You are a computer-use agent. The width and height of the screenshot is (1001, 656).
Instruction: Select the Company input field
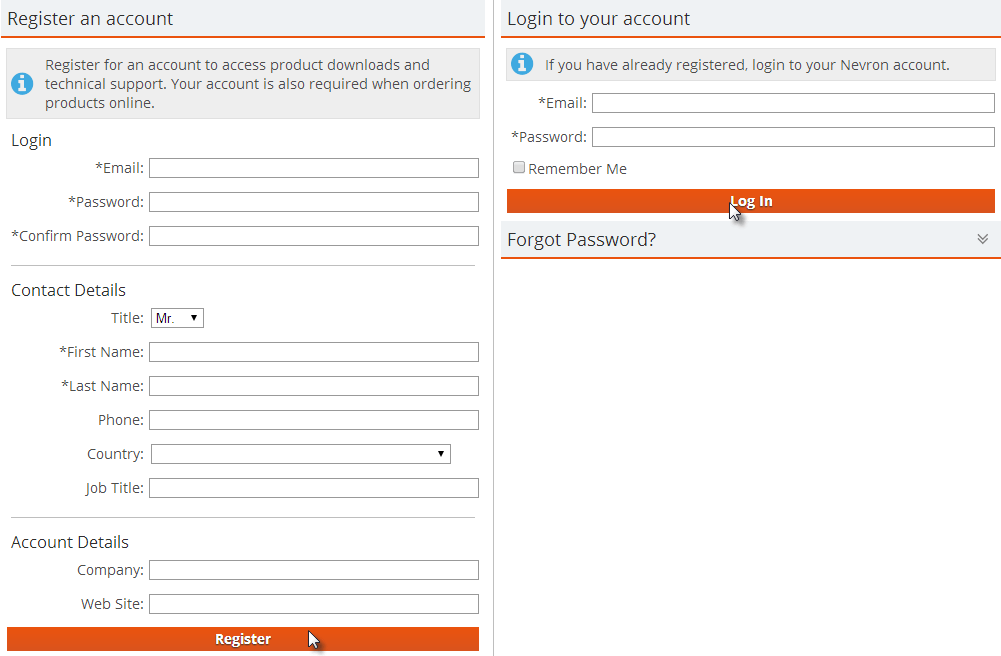coord(313,570)
